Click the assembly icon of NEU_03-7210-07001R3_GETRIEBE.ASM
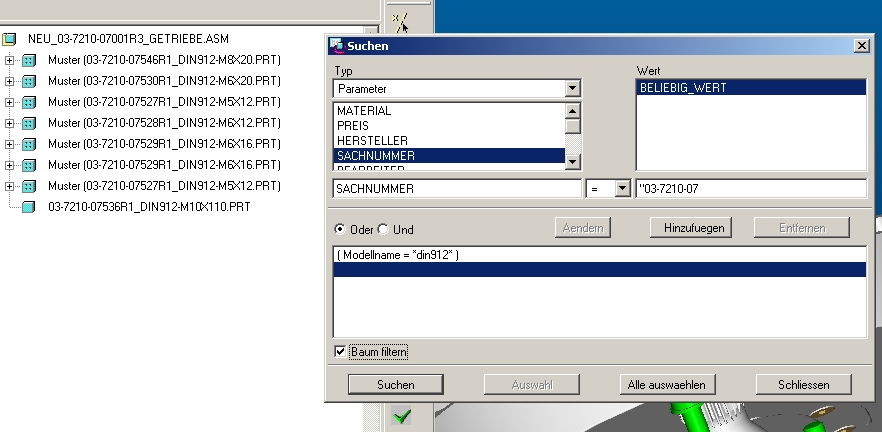This screenshot has height=432, width=882. coord(8,39)
